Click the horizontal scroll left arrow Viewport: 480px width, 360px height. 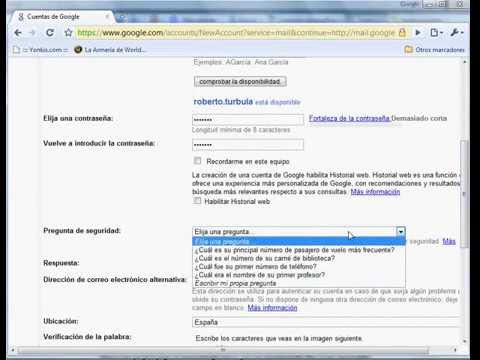pos(13,350)
